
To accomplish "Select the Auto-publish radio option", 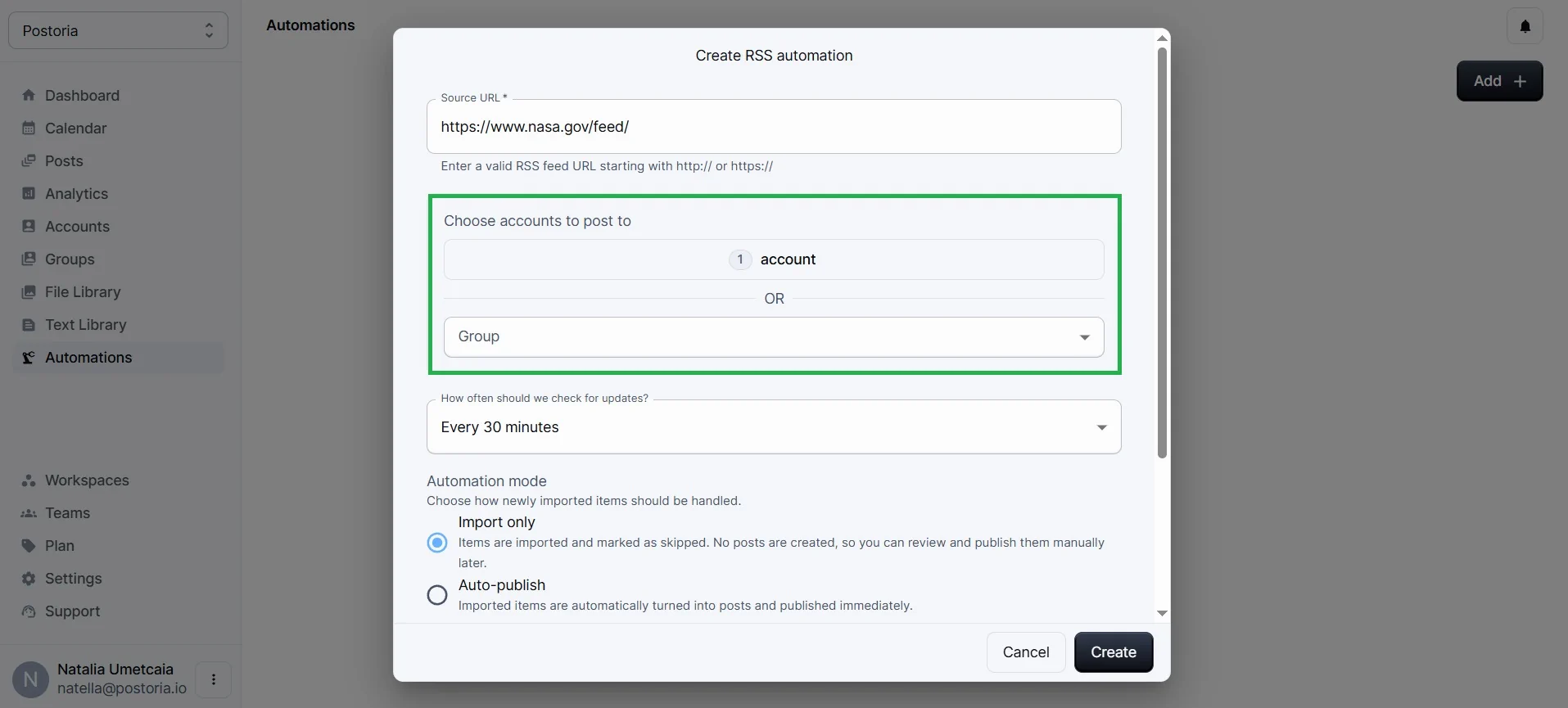I will [x=437, y=595].
